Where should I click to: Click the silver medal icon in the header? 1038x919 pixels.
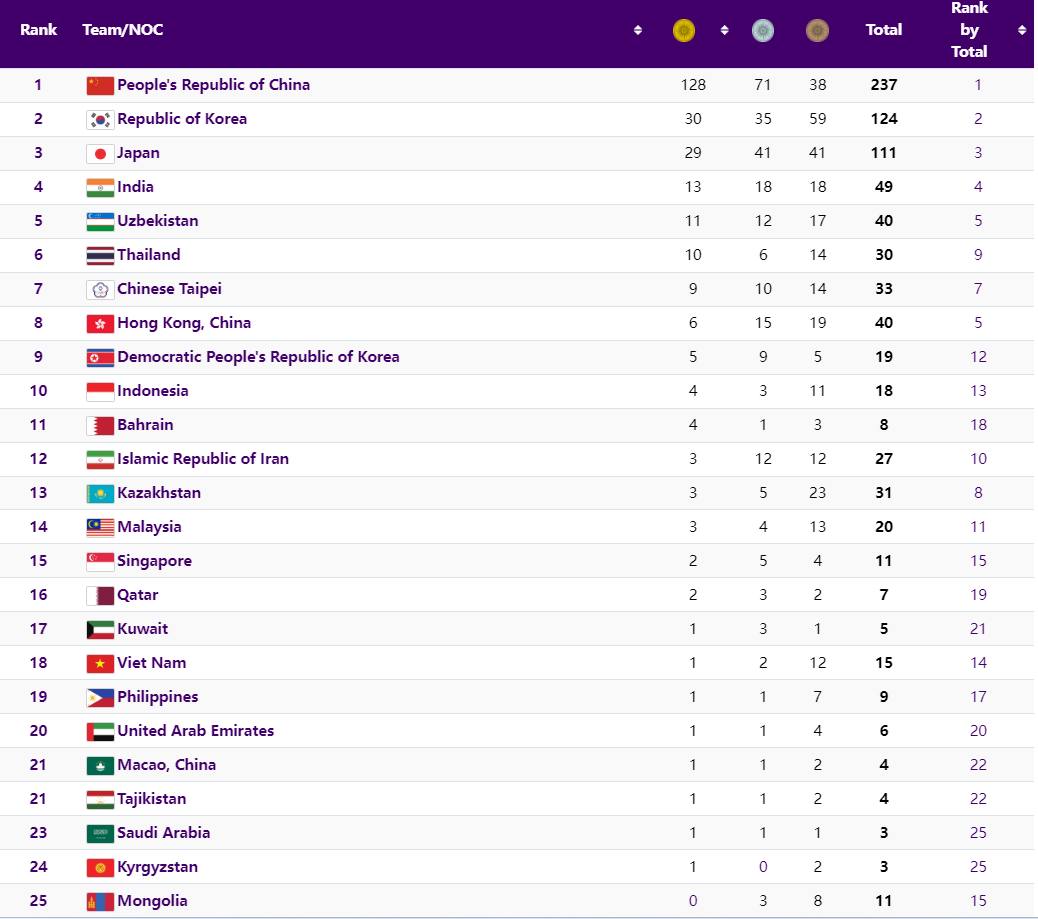(x=763, y=30)
